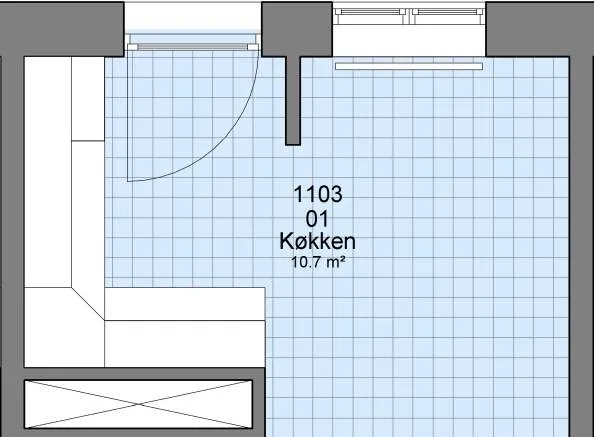Click the door frame at the top opening
594x437 pixels.
193,47
